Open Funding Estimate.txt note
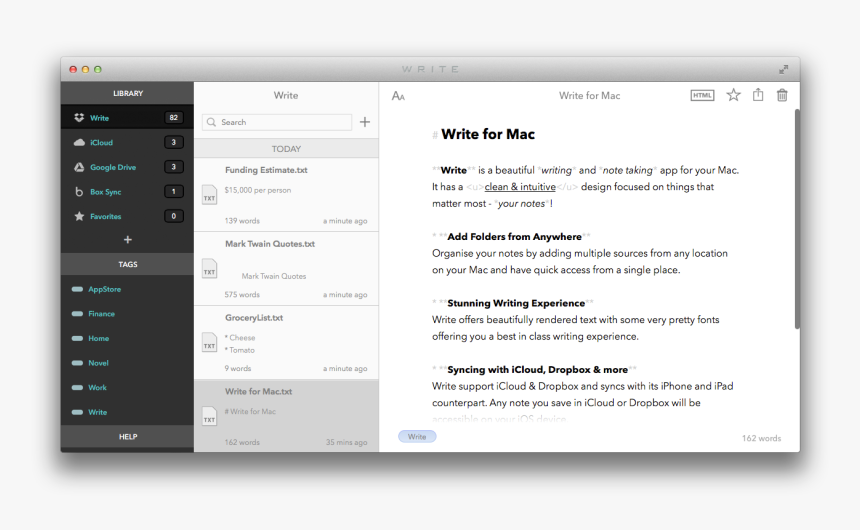 click(x=286, y=195)
